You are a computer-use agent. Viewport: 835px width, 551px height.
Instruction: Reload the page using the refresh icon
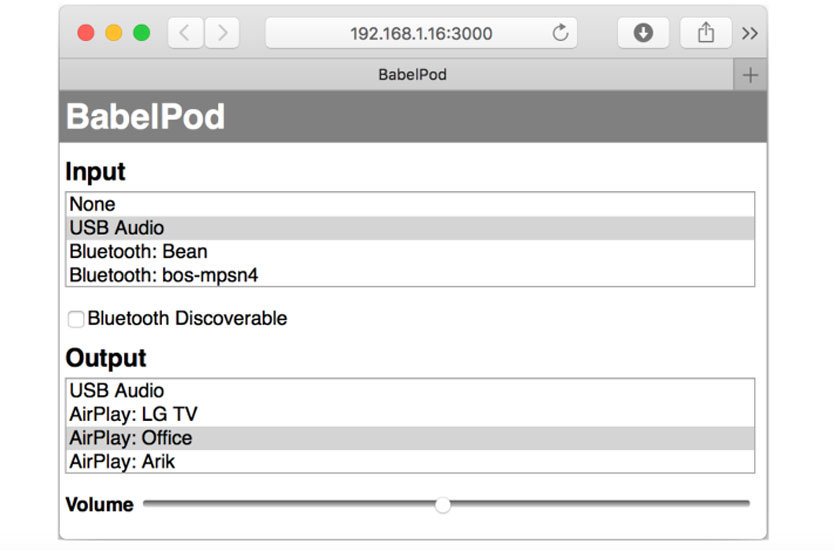pyautogui.click(x=560, y=33)
